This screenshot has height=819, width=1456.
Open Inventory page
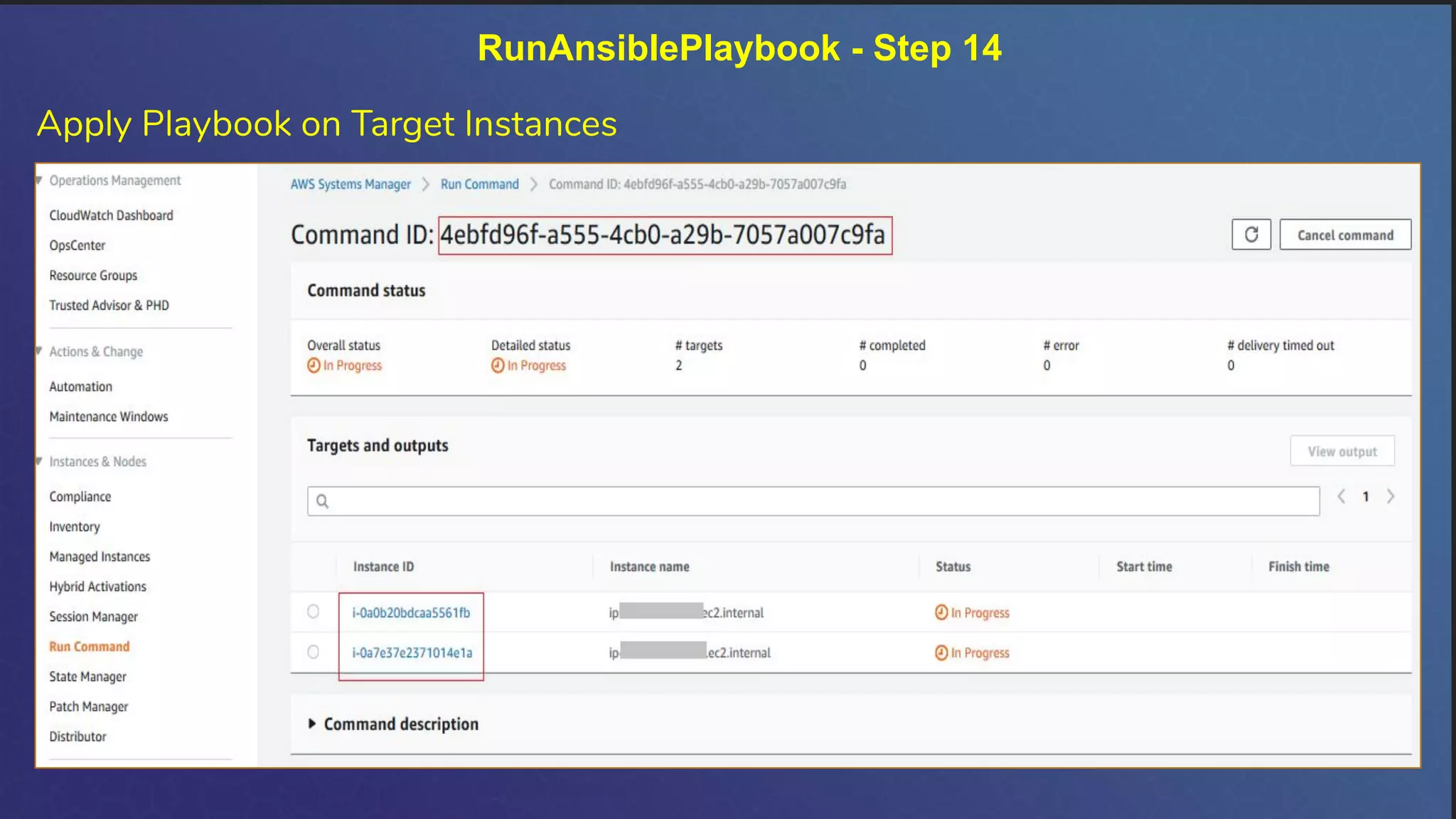pyautogui.click(x=75, y=527)
